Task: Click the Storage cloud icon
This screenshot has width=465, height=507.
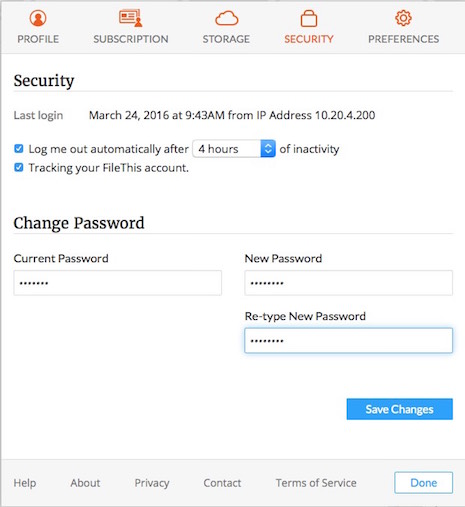Action: [x=227, y=18]
